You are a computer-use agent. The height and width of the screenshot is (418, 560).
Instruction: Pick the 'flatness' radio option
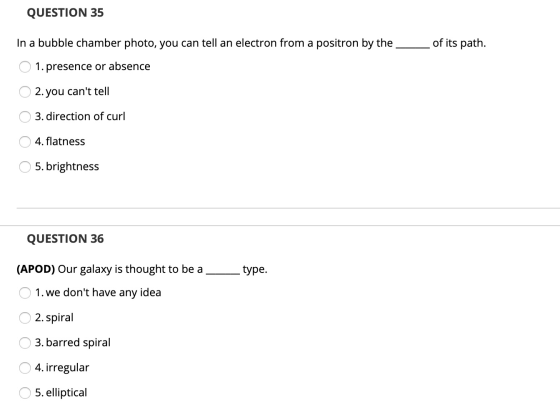tap(25, 142)
